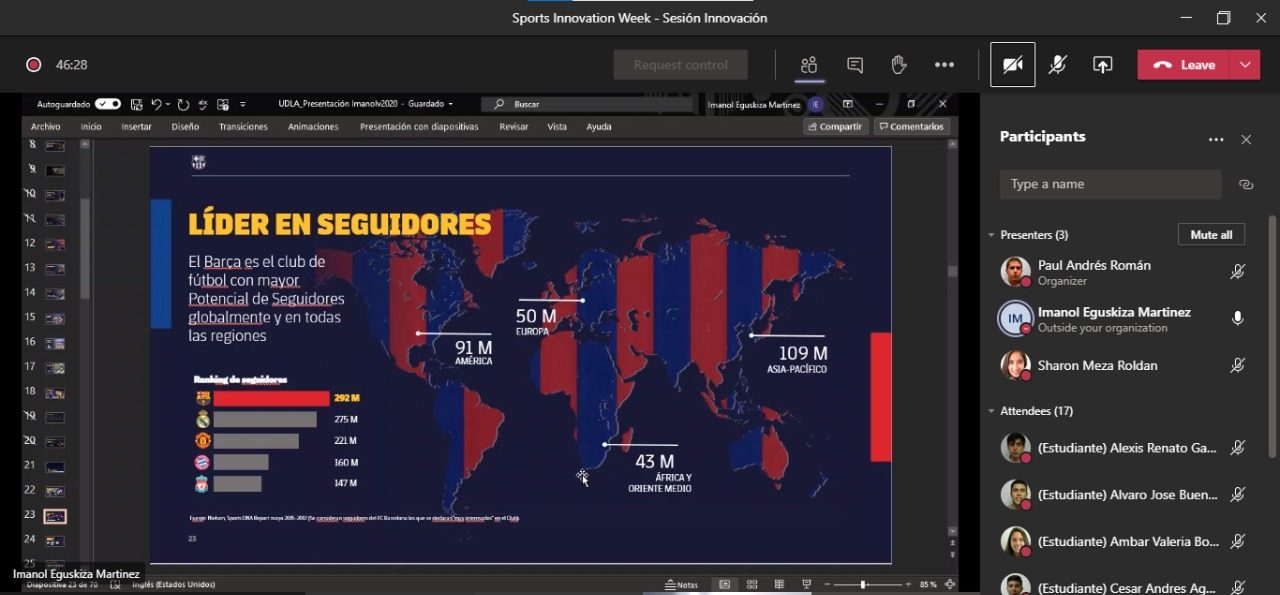
Task: Toggle Autoguardado switch in PowerPoint
Action: tap(108, 104)
